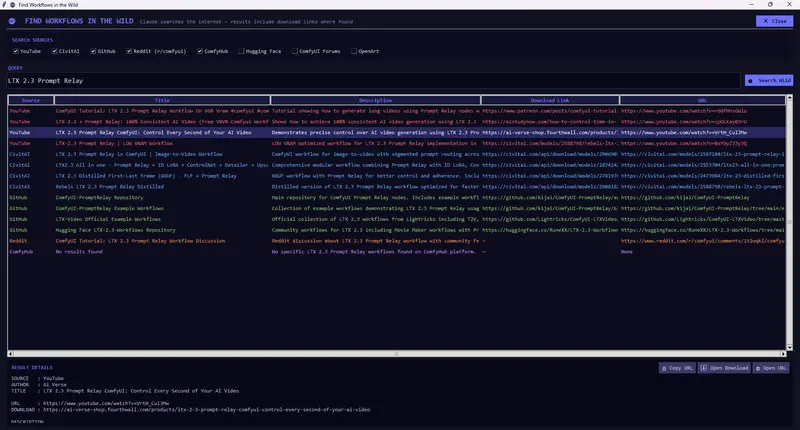Click the query field containing LTX 2.3 Prompt Relay

[x=373, y=81]
